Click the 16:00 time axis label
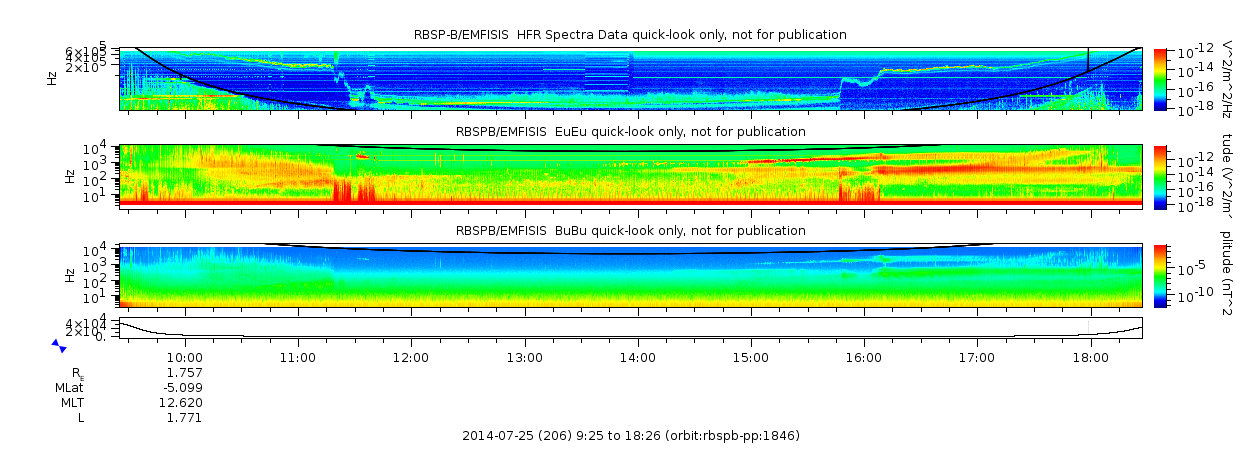 point(864,357)
